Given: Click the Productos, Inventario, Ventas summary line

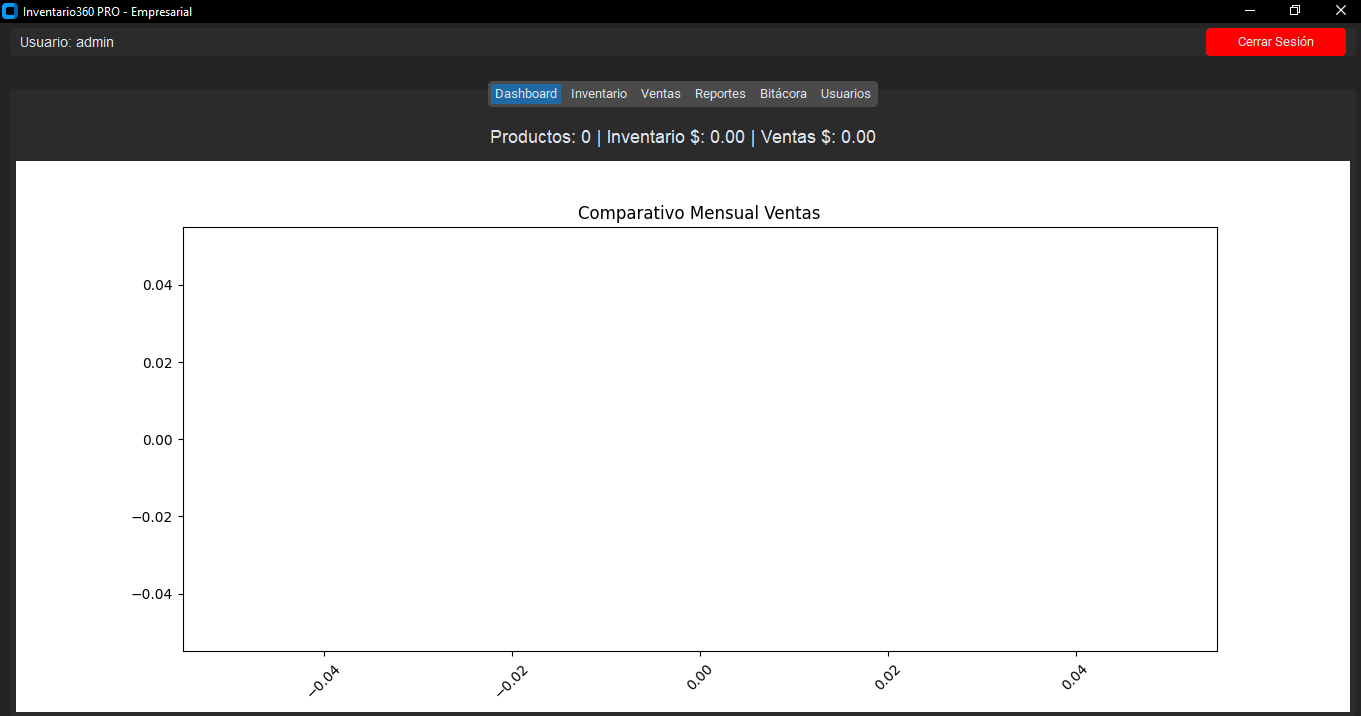Looking at the screenshot, I should 682,137.
